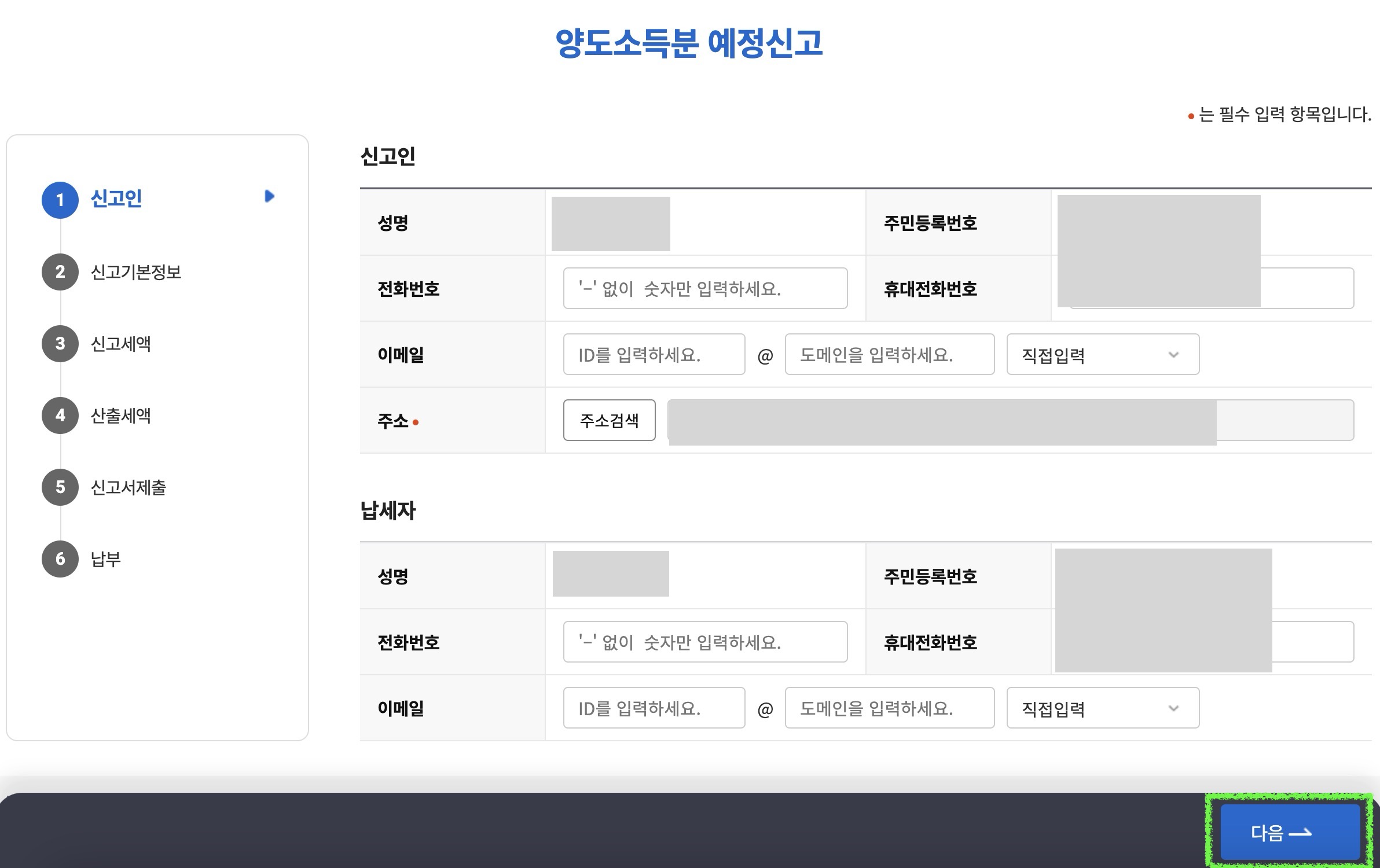Click the 납세자 email domain input field

point(889,708)
